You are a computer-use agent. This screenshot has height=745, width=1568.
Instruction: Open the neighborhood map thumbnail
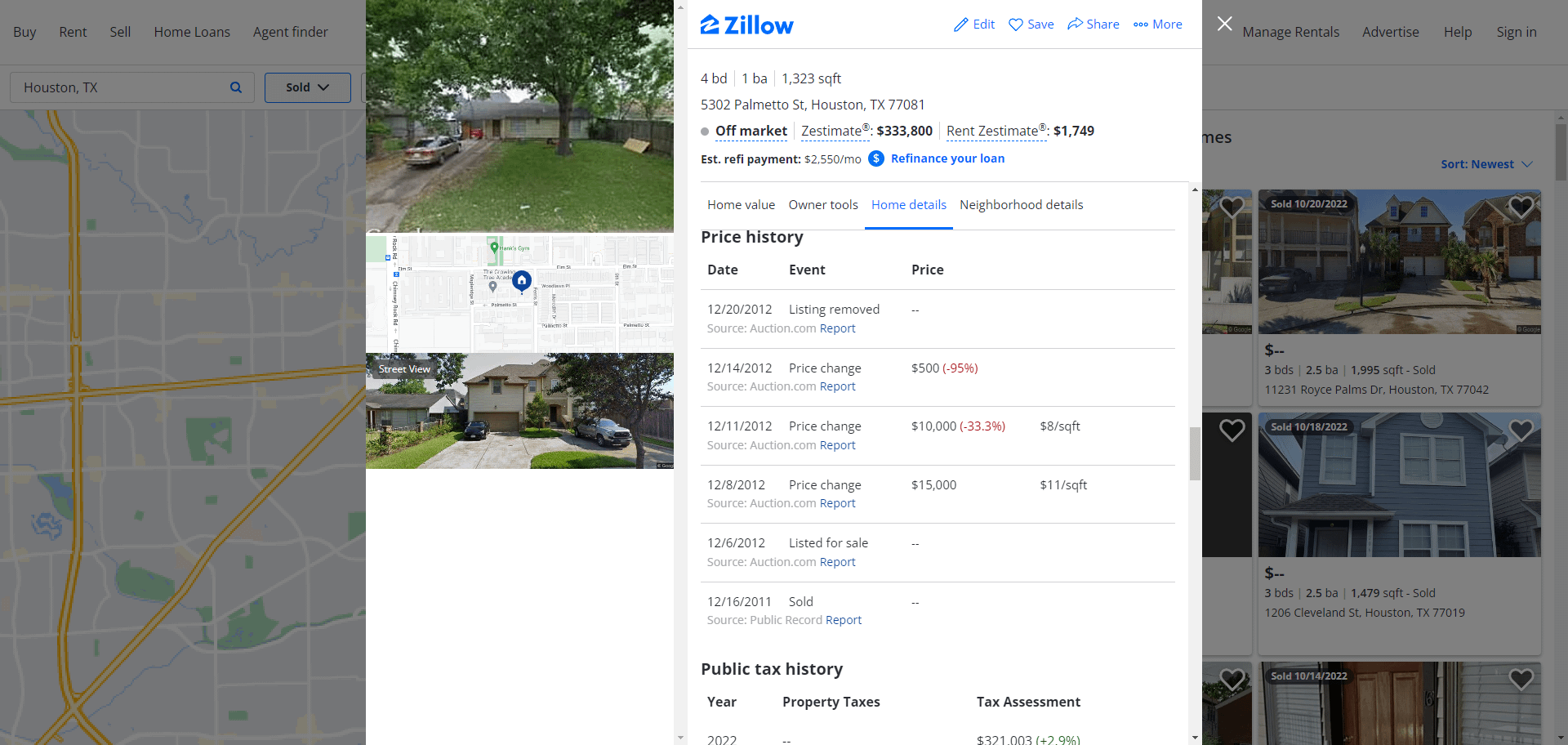tap(519, 293)
